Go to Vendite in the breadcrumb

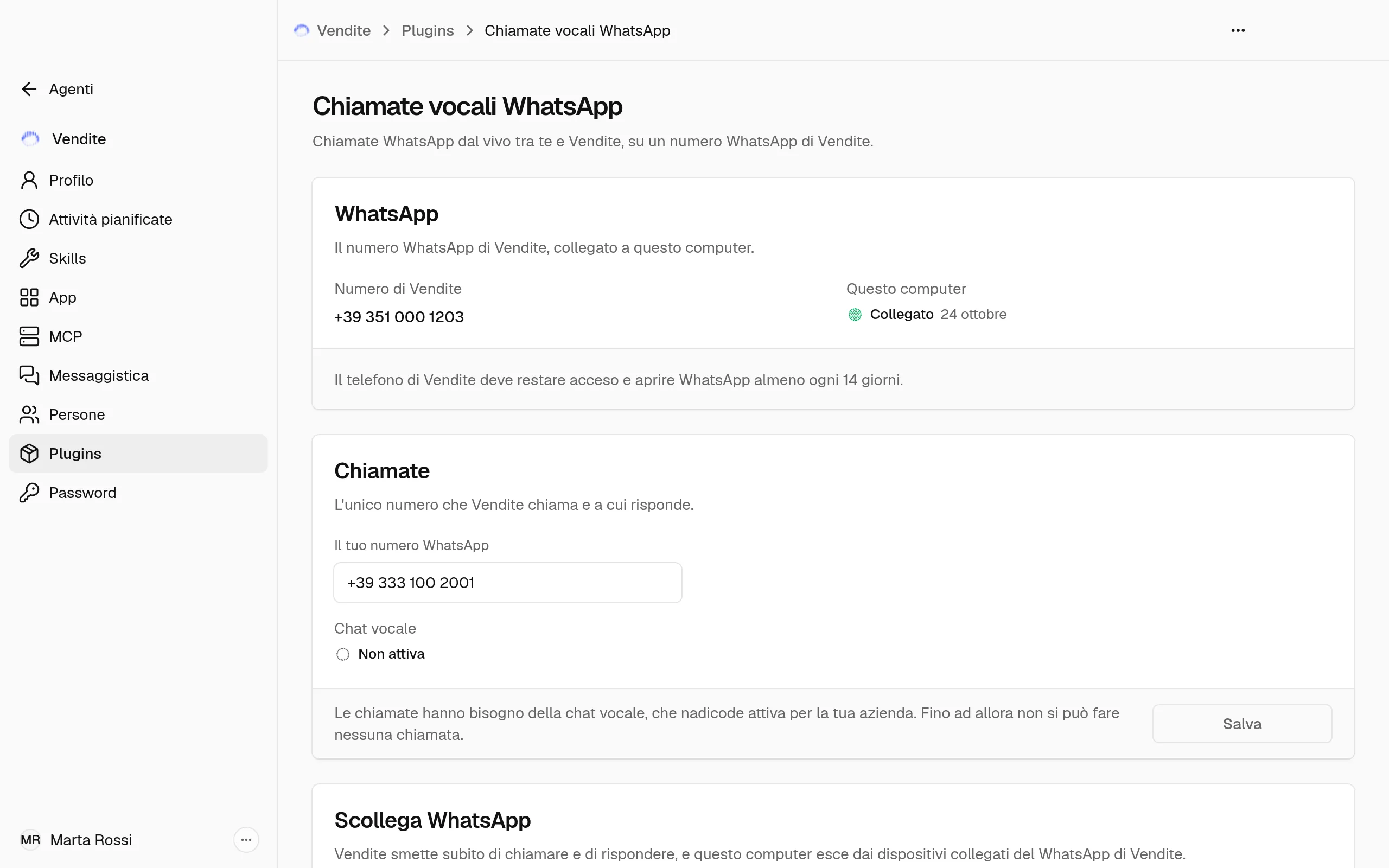click(344, 30)
